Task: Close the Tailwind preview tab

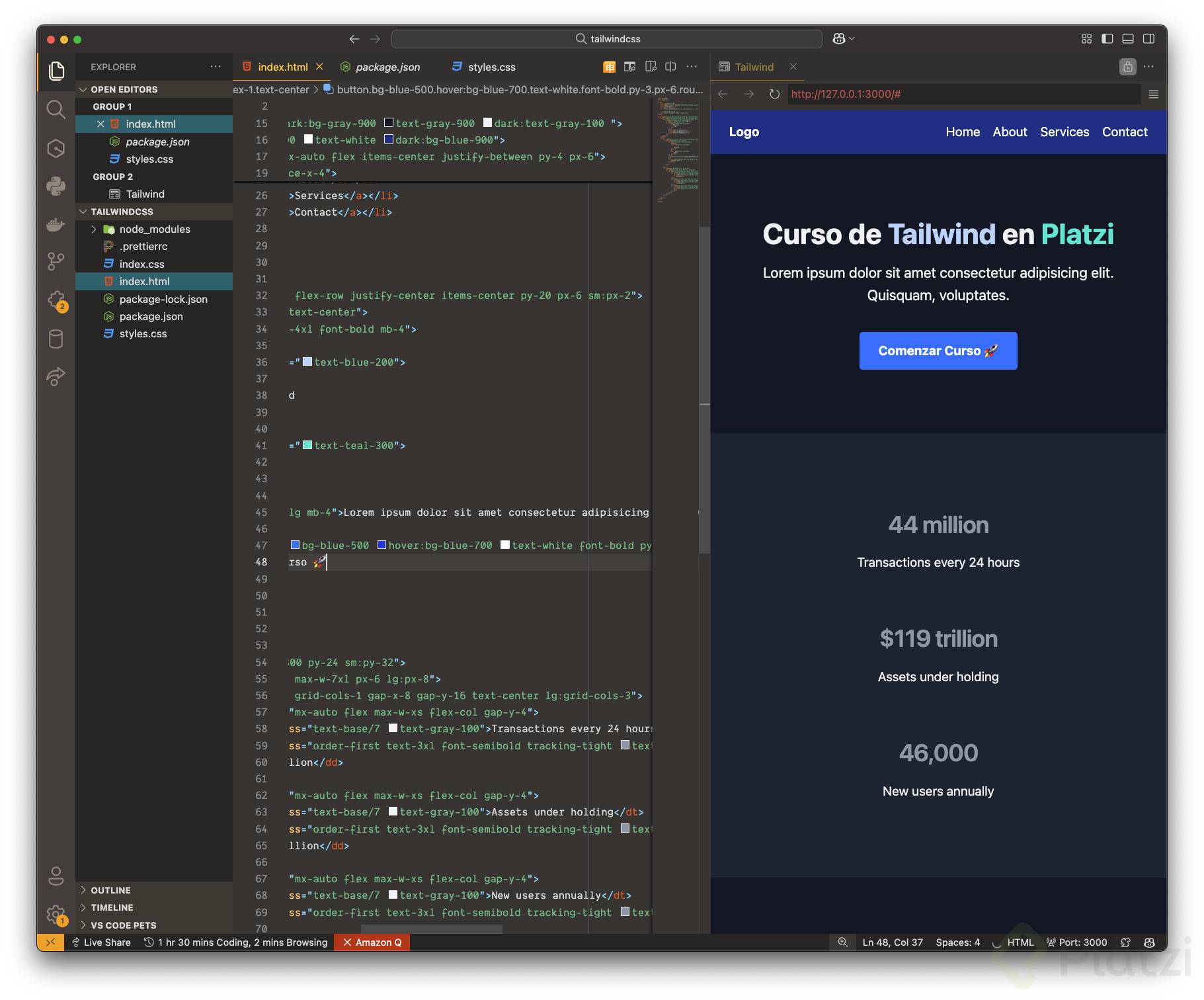Action: click(793, 67)
